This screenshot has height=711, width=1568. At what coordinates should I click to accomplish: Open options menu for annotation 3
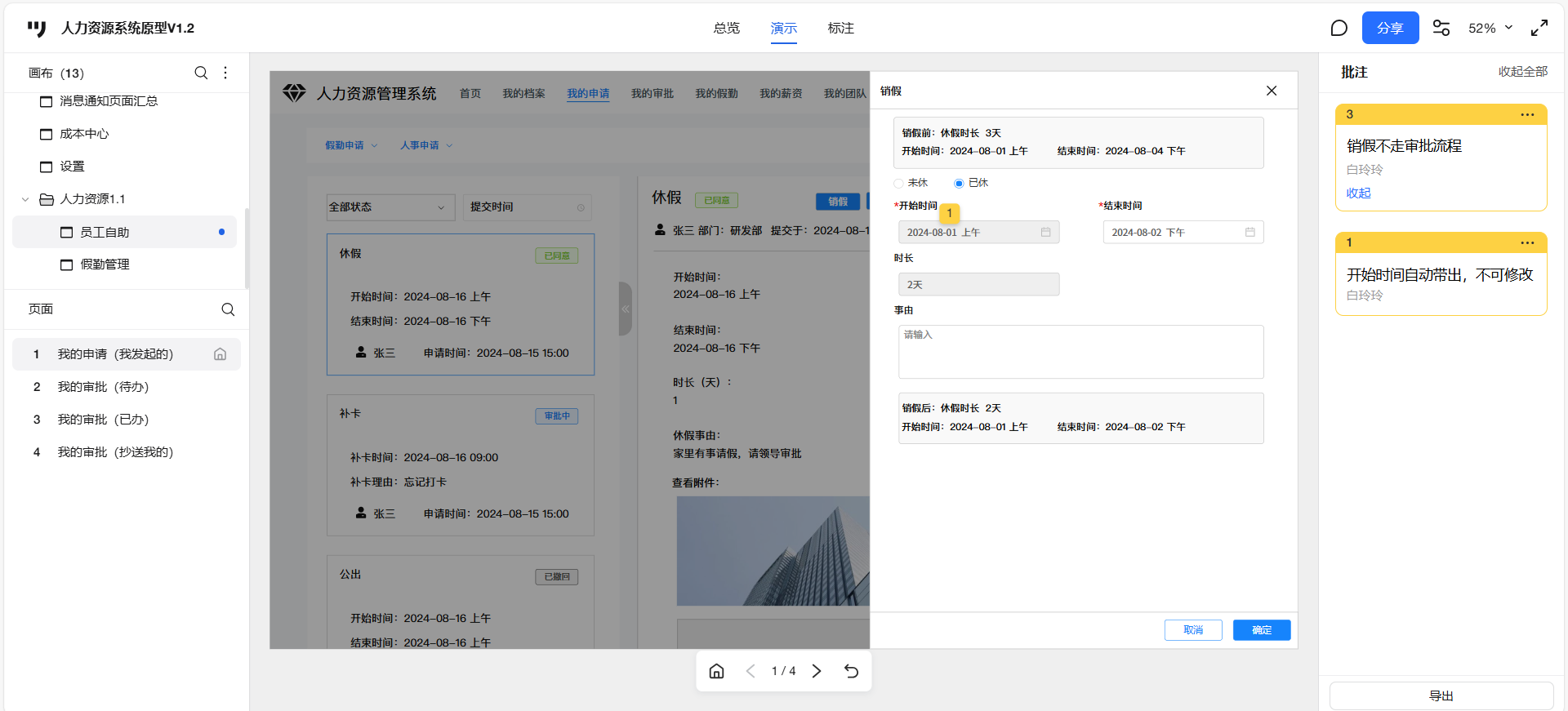(x=1527, y=115)
